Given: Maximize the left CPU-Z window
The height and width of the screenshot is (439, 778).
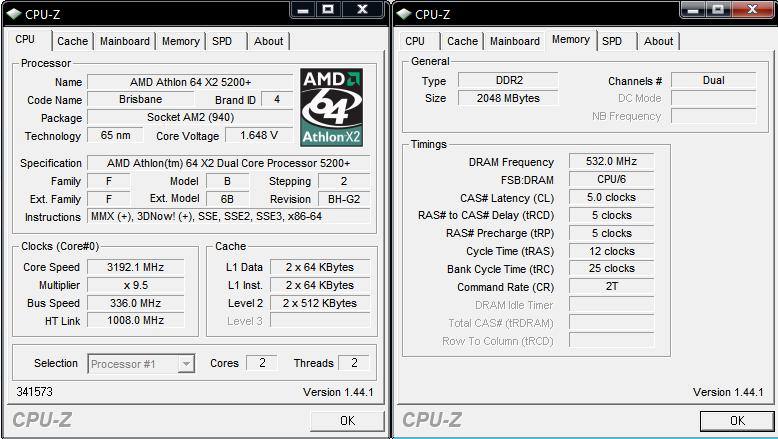Looking at the screenshot, I should [328, 9].
